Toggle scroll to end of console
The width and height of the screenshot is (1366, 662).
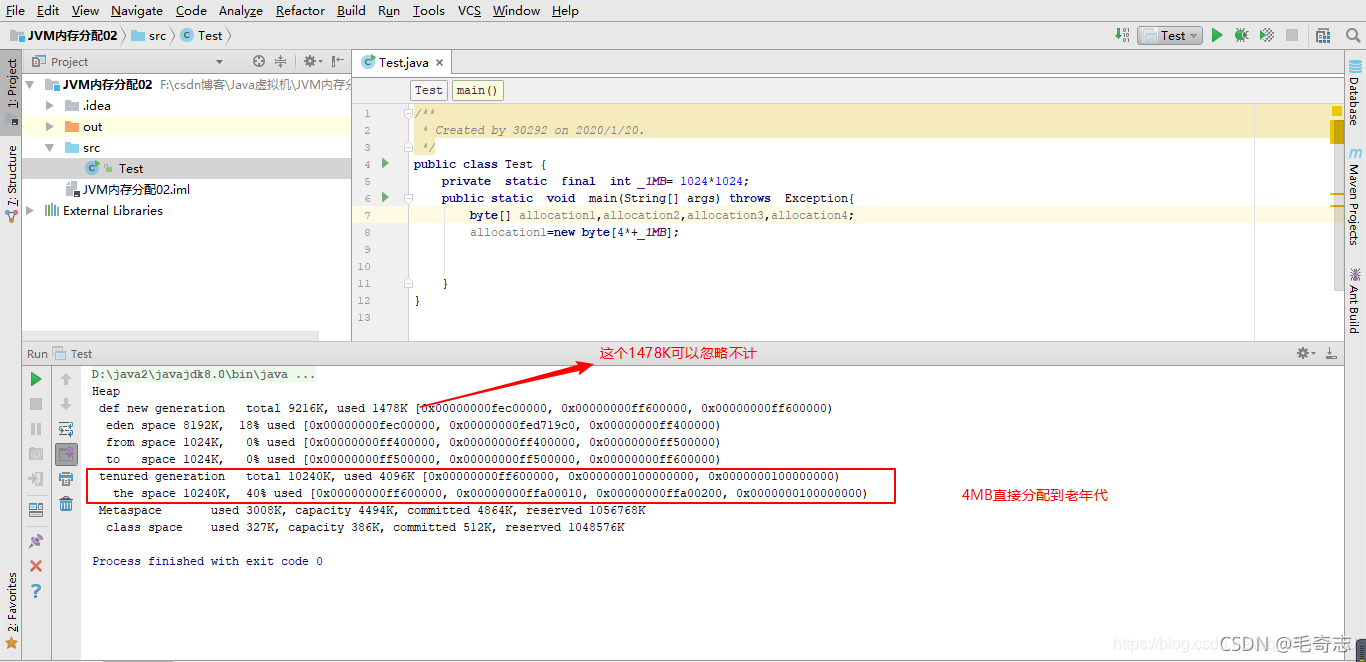click(x=66, y=454)
